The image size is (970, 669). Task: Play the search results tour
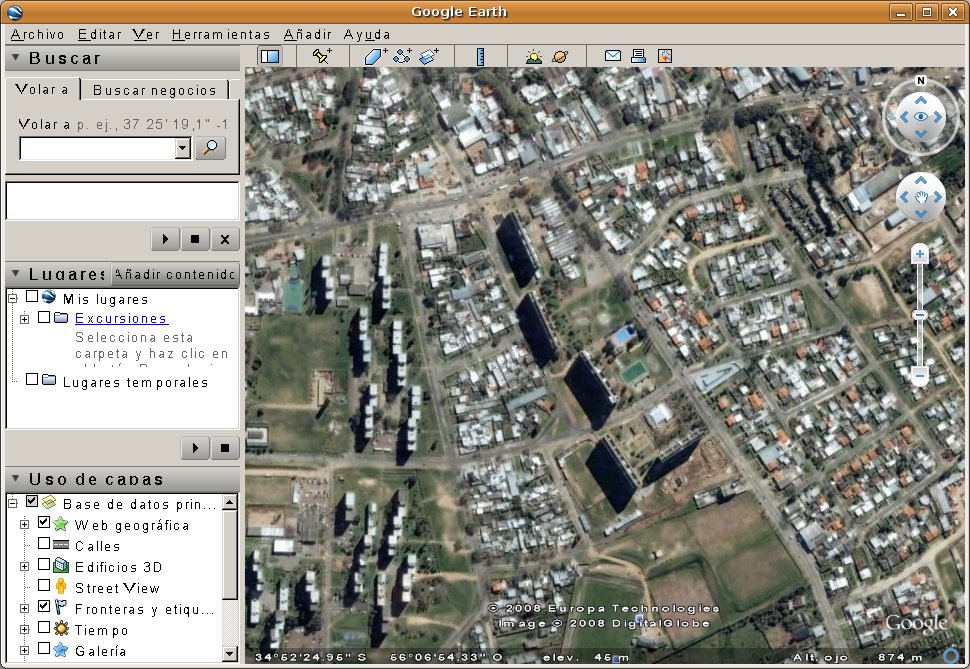coord(165,239)
